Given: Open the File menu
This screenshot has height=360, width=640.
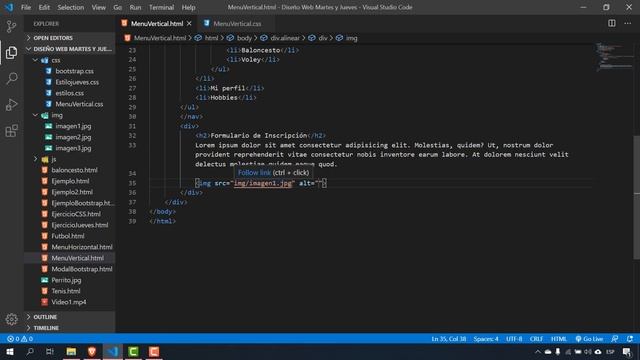Looking at the screenshot, I should (26, 7).
